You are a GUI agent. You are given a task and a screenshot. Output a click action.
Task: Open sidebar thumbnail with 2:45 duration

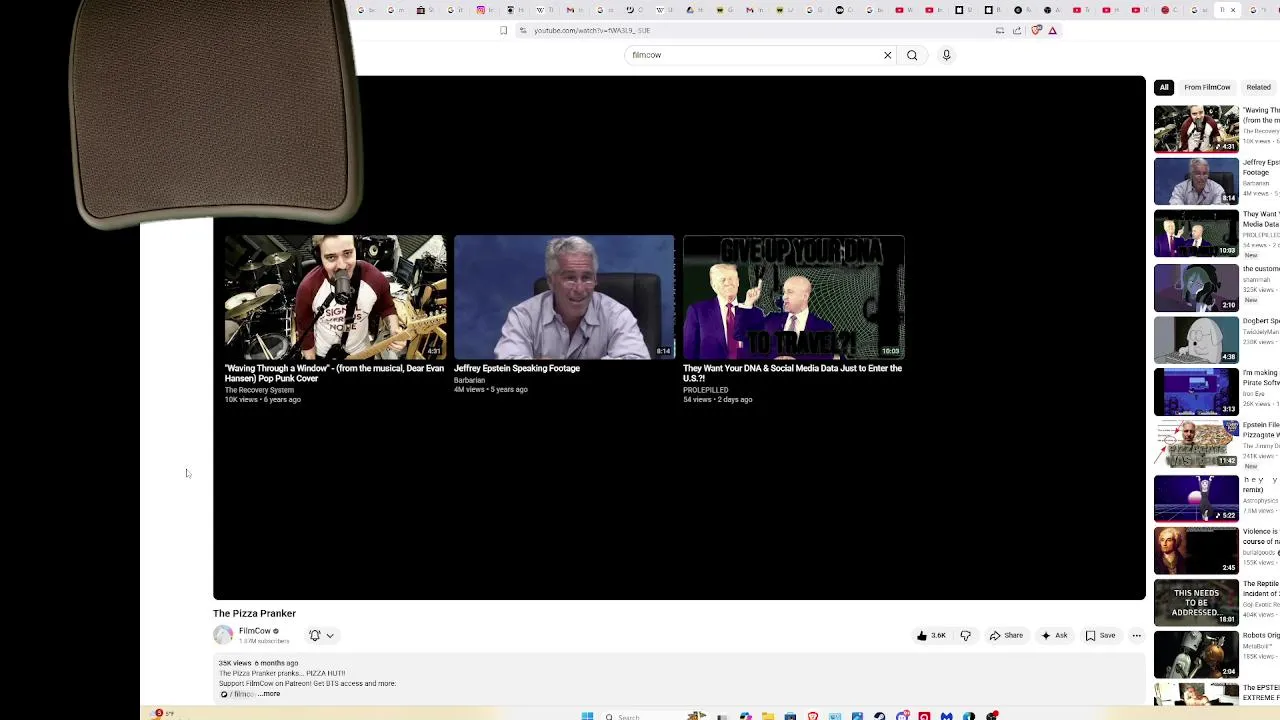pyautogui.click(x=1196, y=550)
